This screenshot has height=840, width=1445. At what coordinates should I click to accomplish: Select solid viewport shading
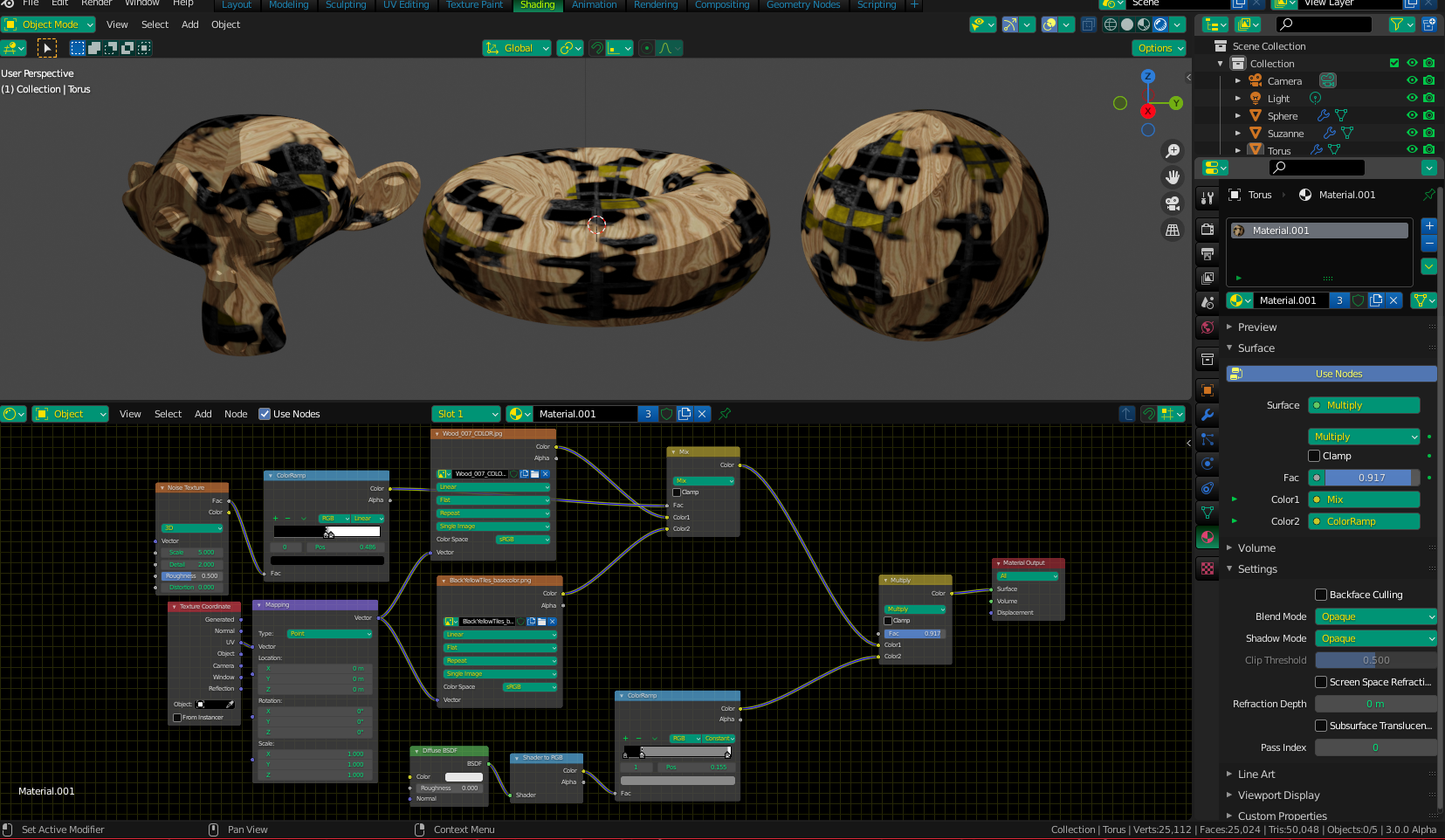pos(1127,24)
